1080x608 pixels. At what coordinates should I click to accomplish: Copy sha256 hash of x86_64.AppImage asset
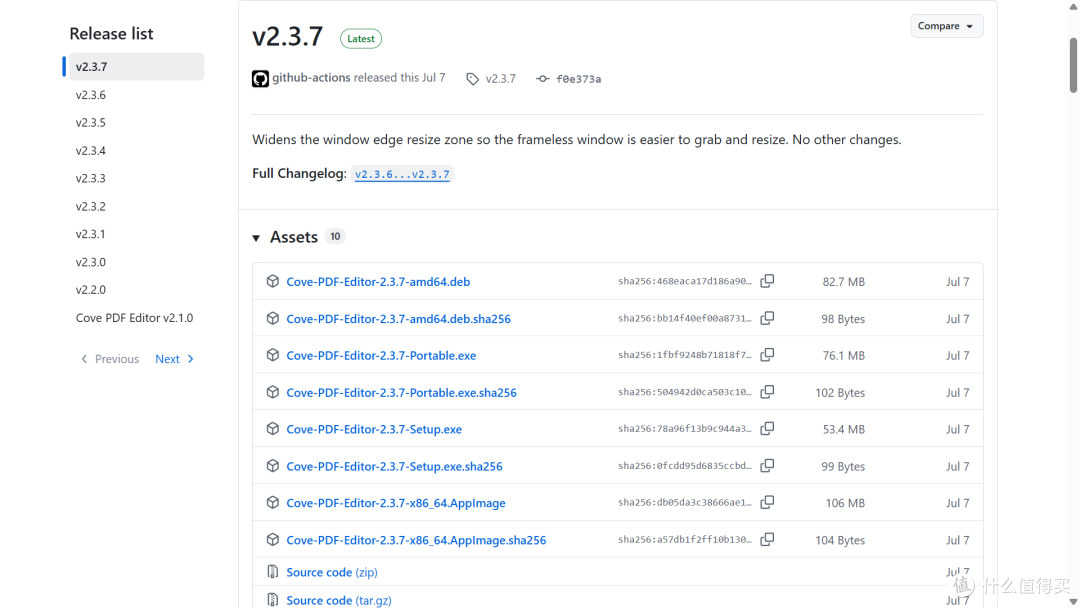click(x=767, y=502)
